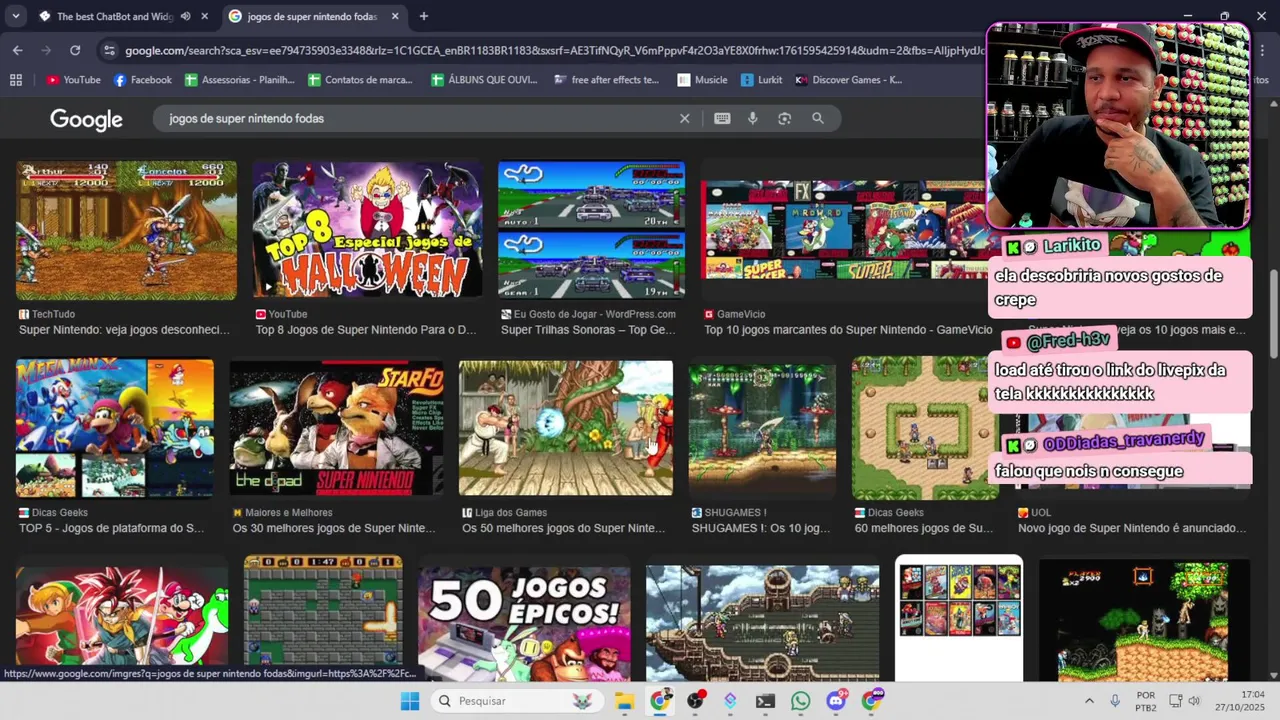
Task: Open the Street Fighter Ryu thumbnail
Action: [566, 428]
